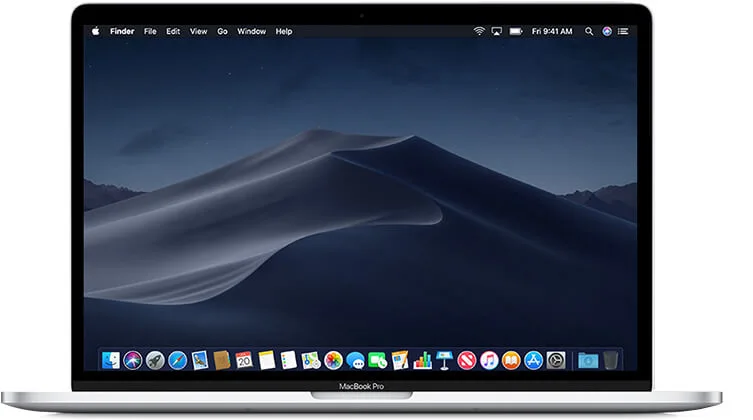
Task: Open Reminders list icon in Dock
Action: (x=289, y=360)
